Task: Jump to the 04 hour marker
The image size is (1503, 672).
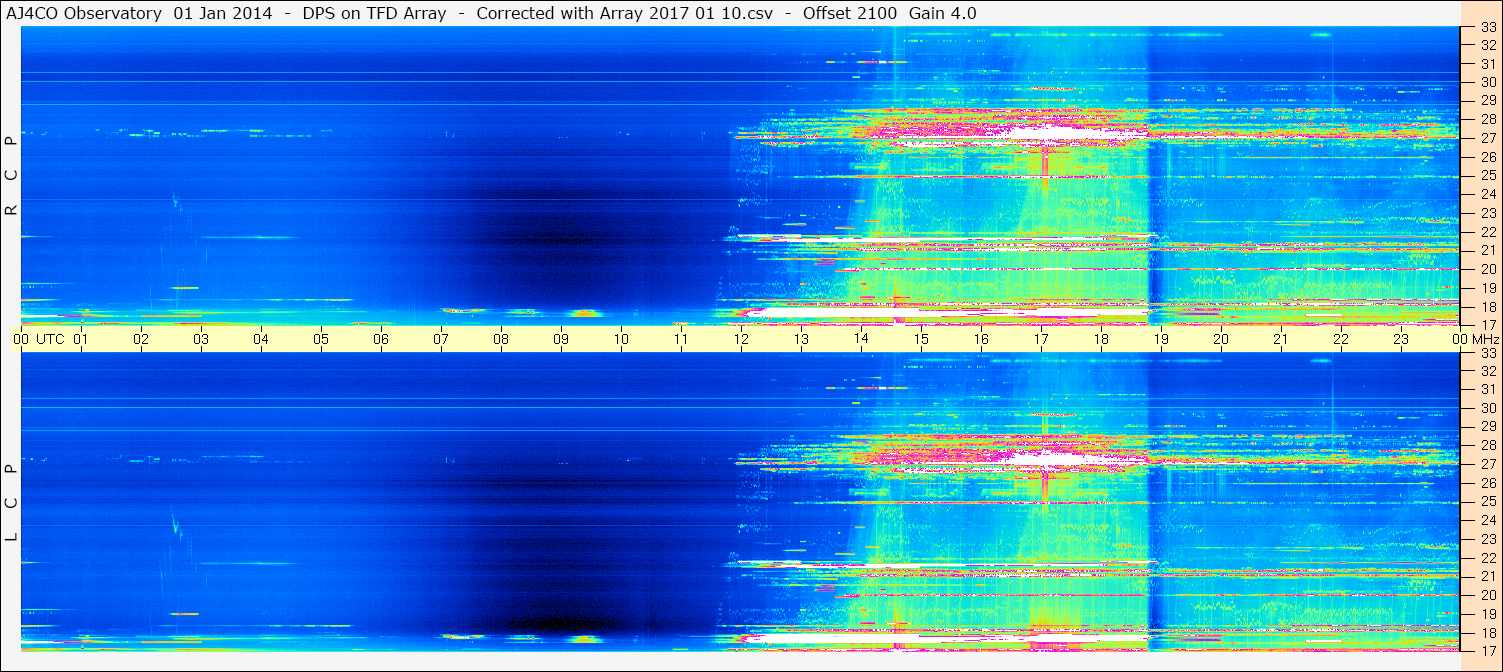Action: coord(261,339)
